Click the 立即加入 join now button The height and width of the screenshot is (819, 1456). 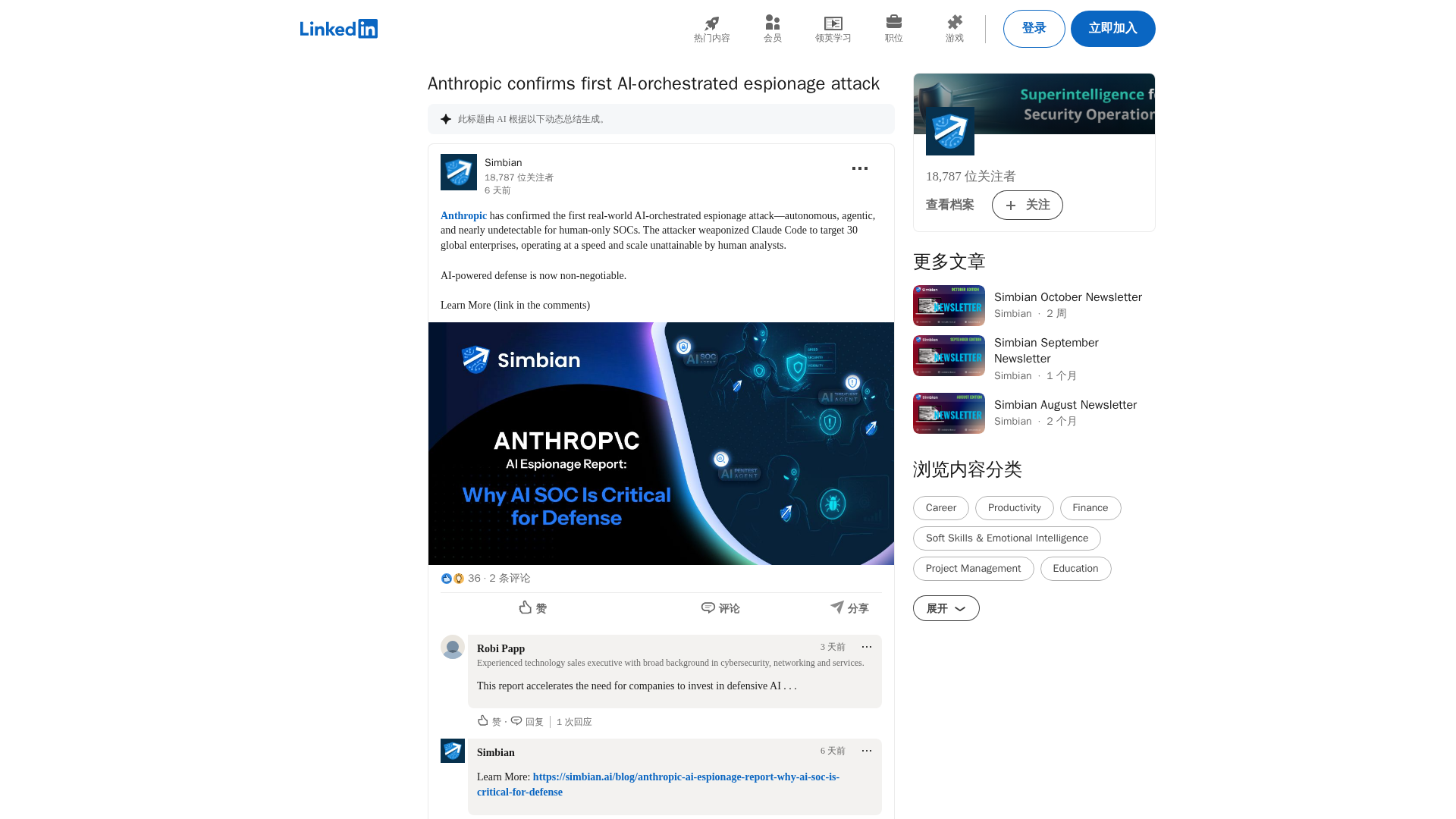tap(1112, 29)
